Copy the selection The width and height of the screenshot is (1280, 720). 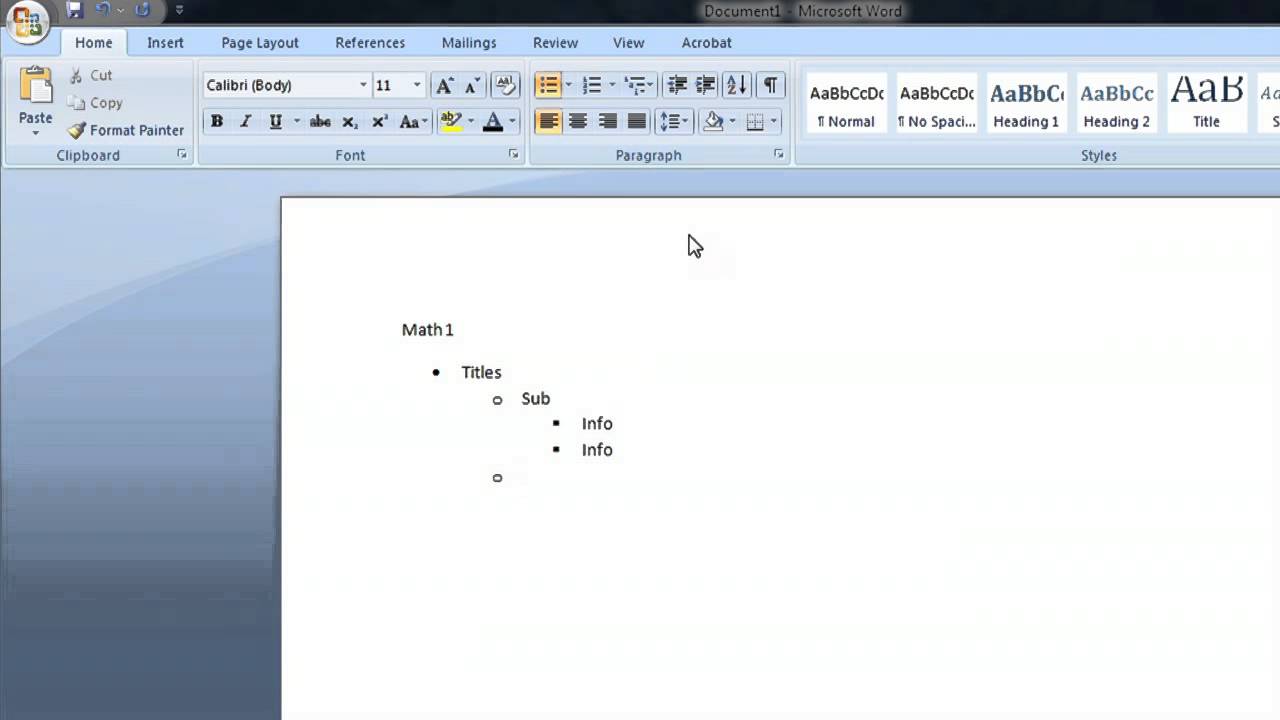[x=95, y=103]
